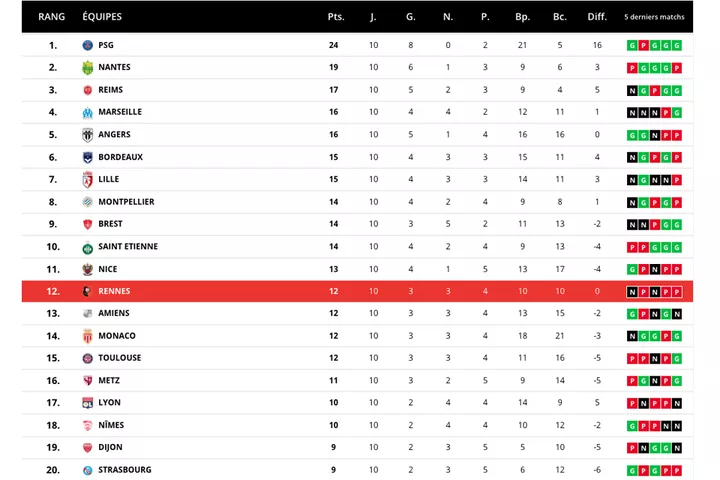
Task: Sort by Diff. column header
Action: 597,17
